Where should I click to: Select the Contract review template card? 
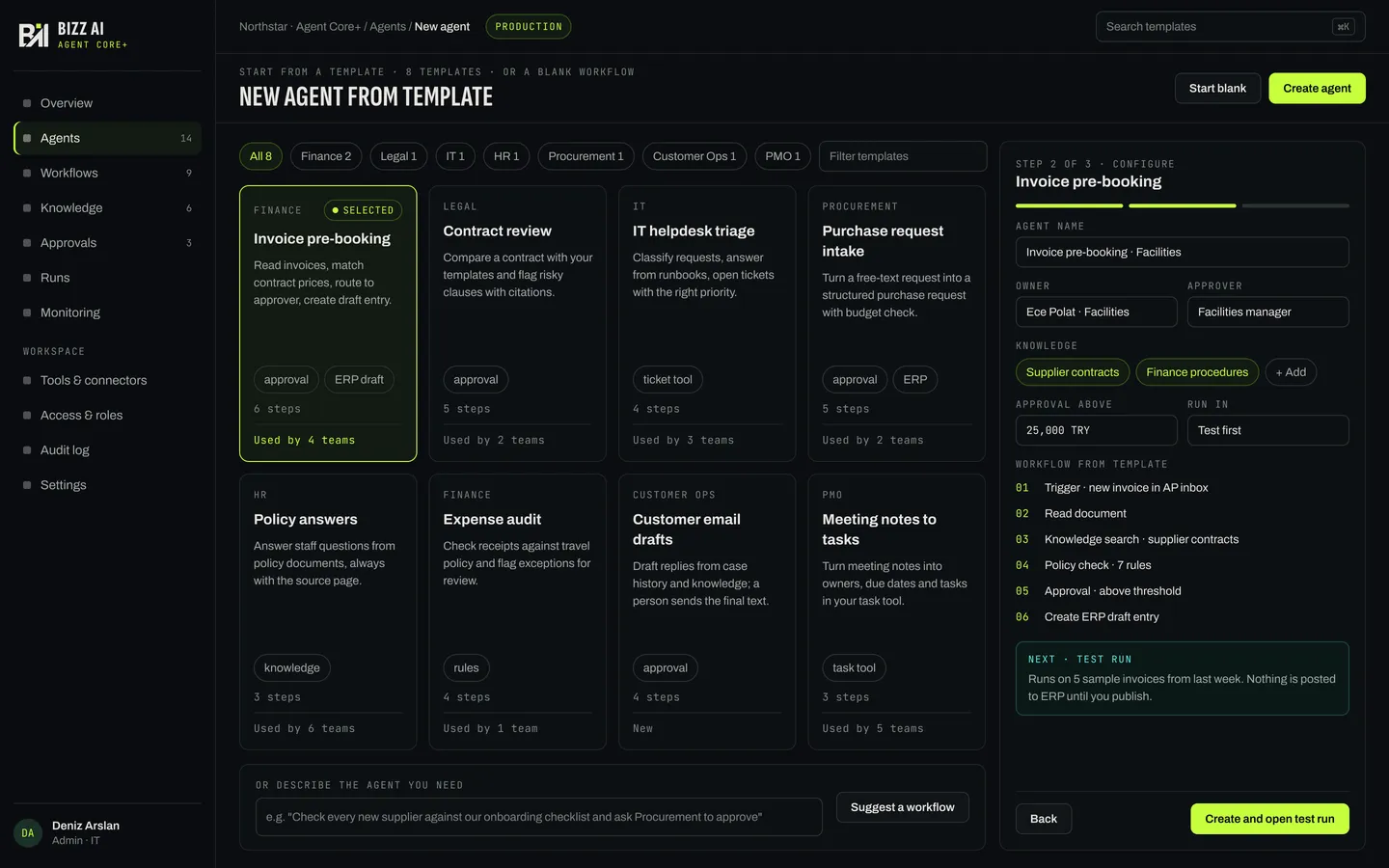(x=517, y=324)
